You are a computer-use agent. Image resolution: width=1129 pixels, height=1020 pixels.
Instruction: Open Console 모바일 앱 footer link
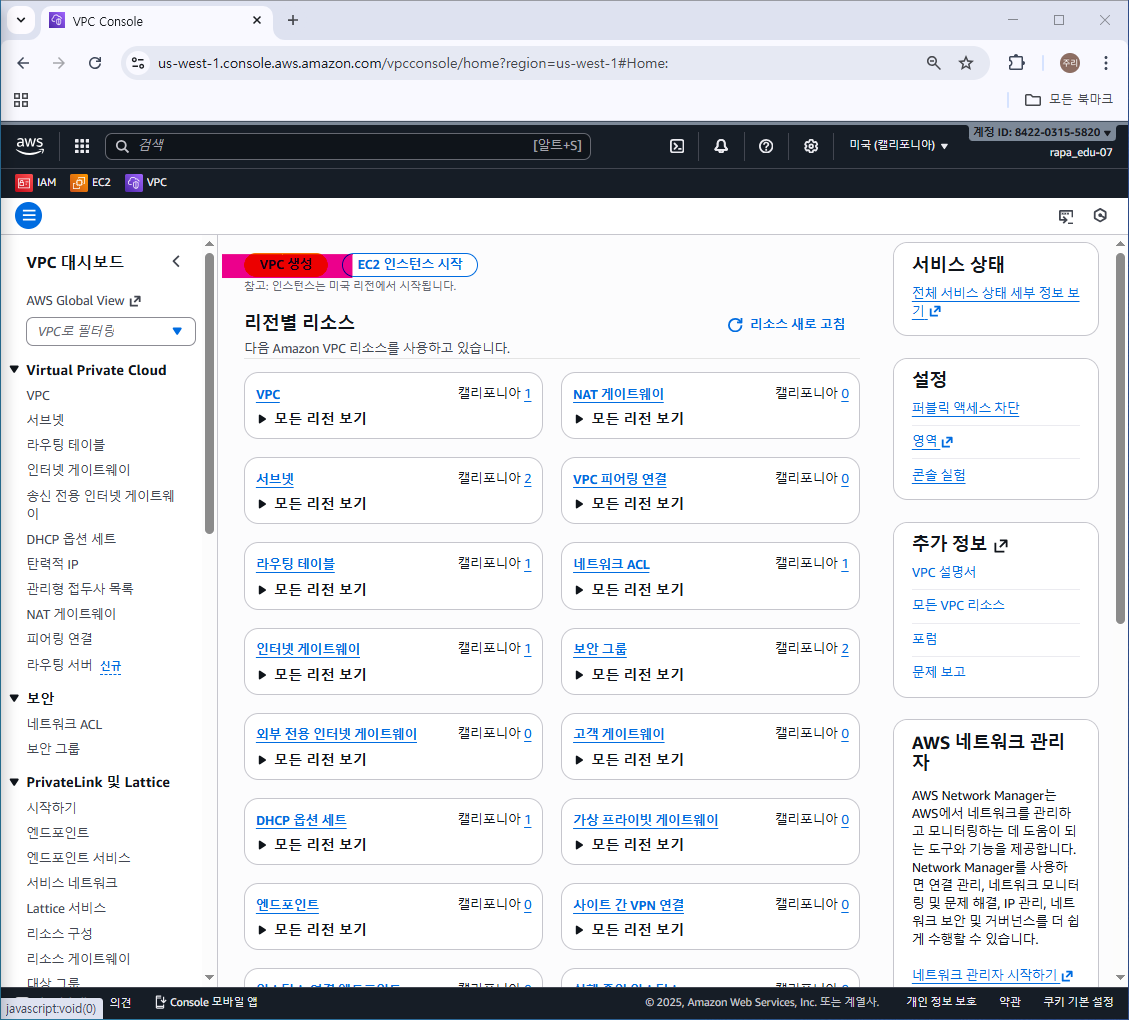click(x=207, y=1002)
